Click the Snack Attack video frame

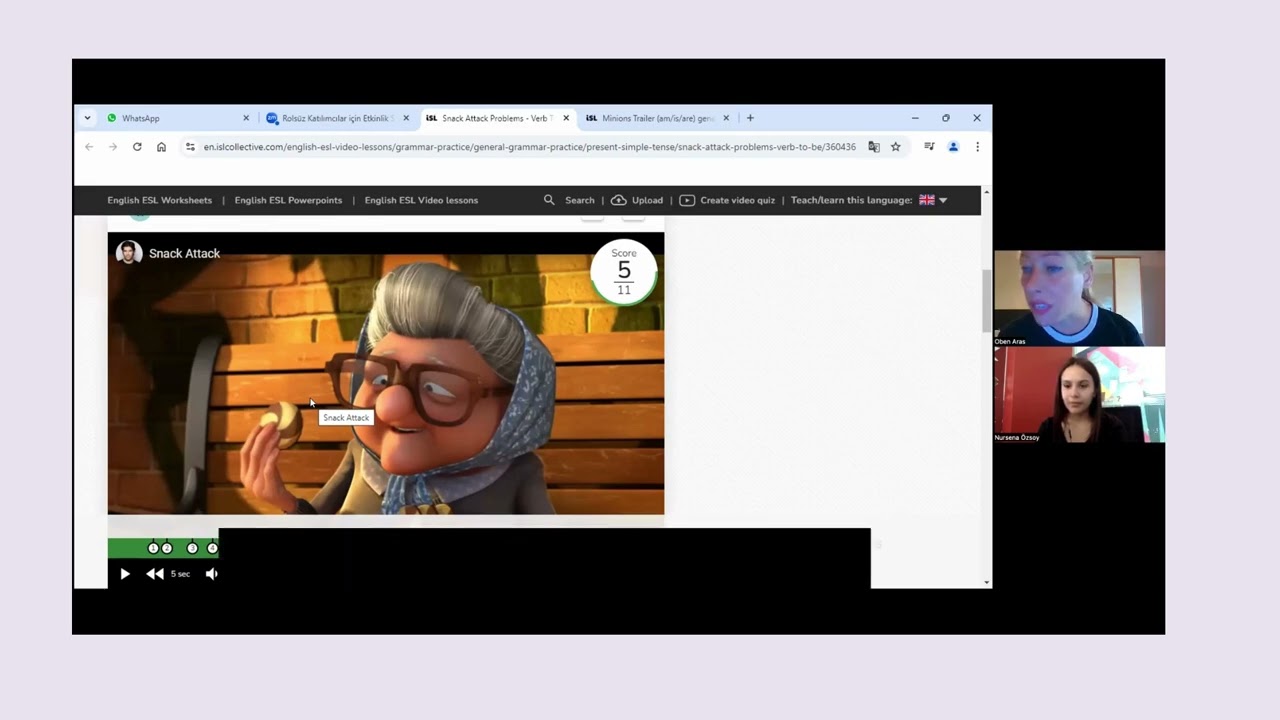386,373
